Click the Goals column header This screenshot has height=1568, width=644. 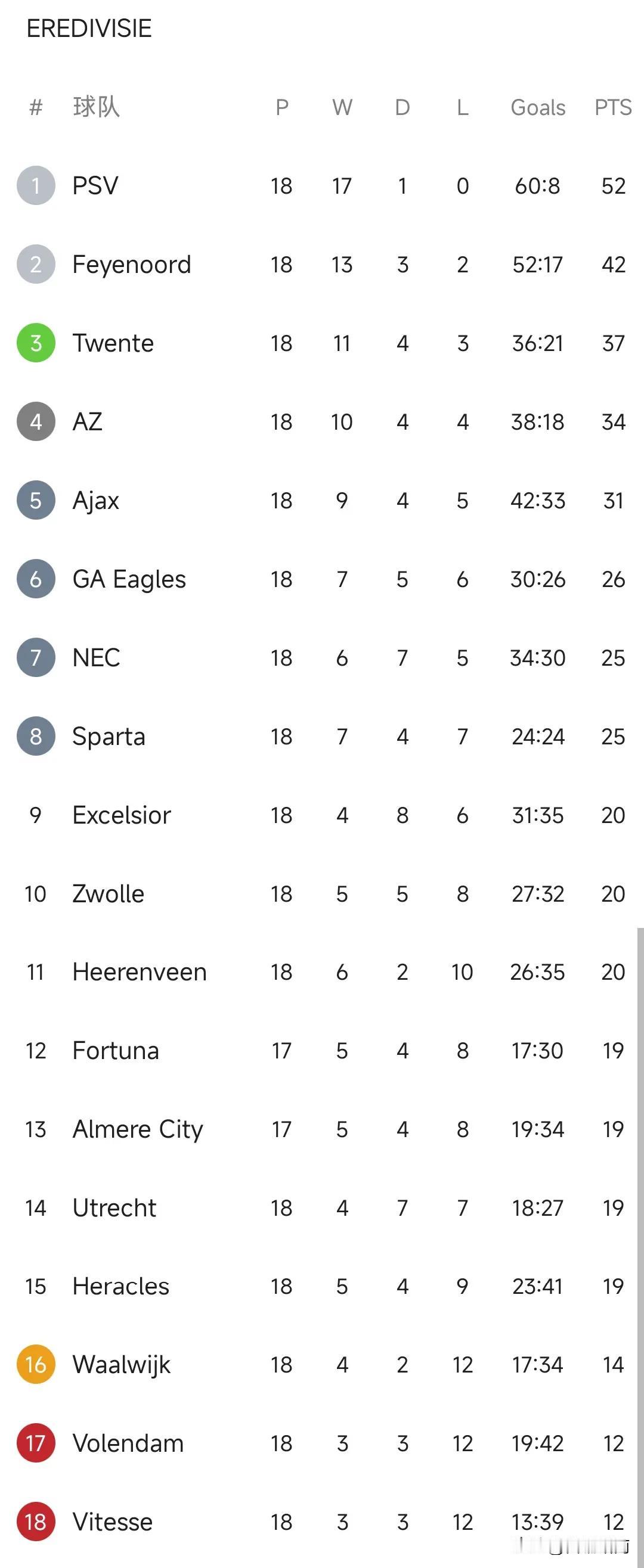538,107
